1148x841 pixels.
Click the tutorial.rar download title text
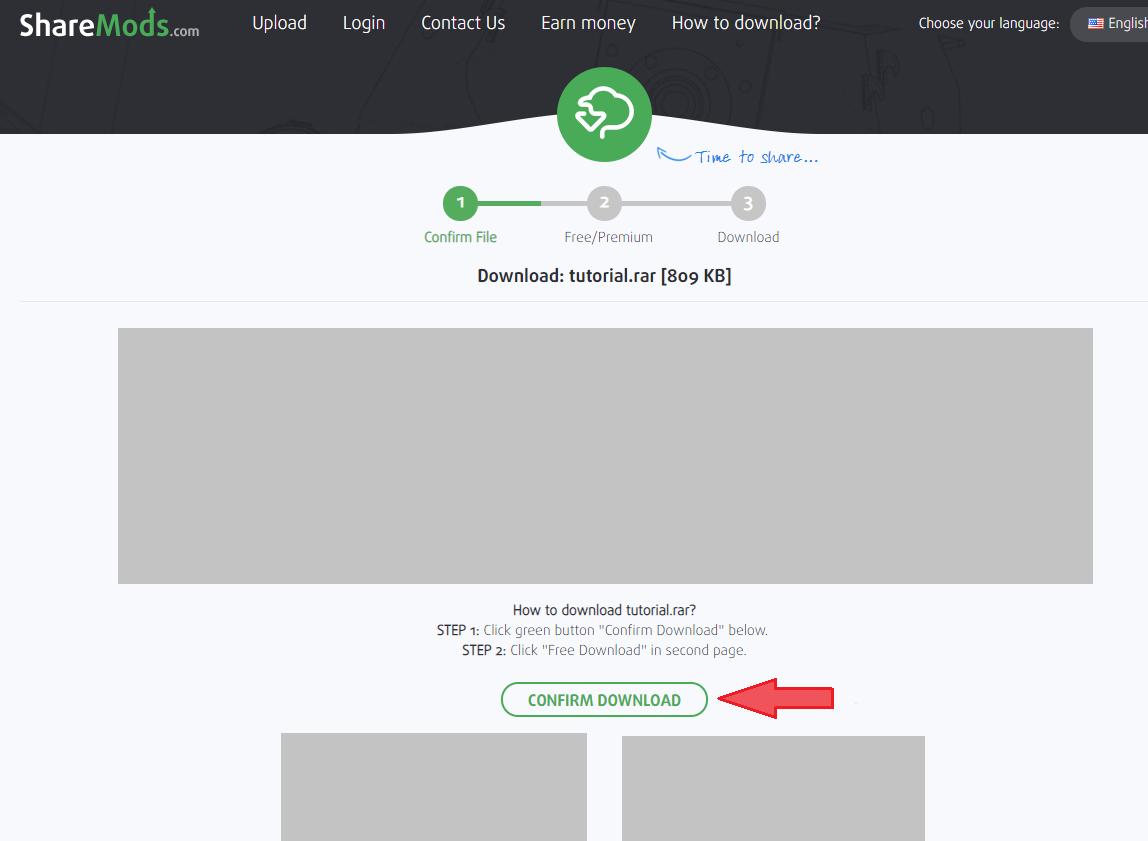[604, 275]
